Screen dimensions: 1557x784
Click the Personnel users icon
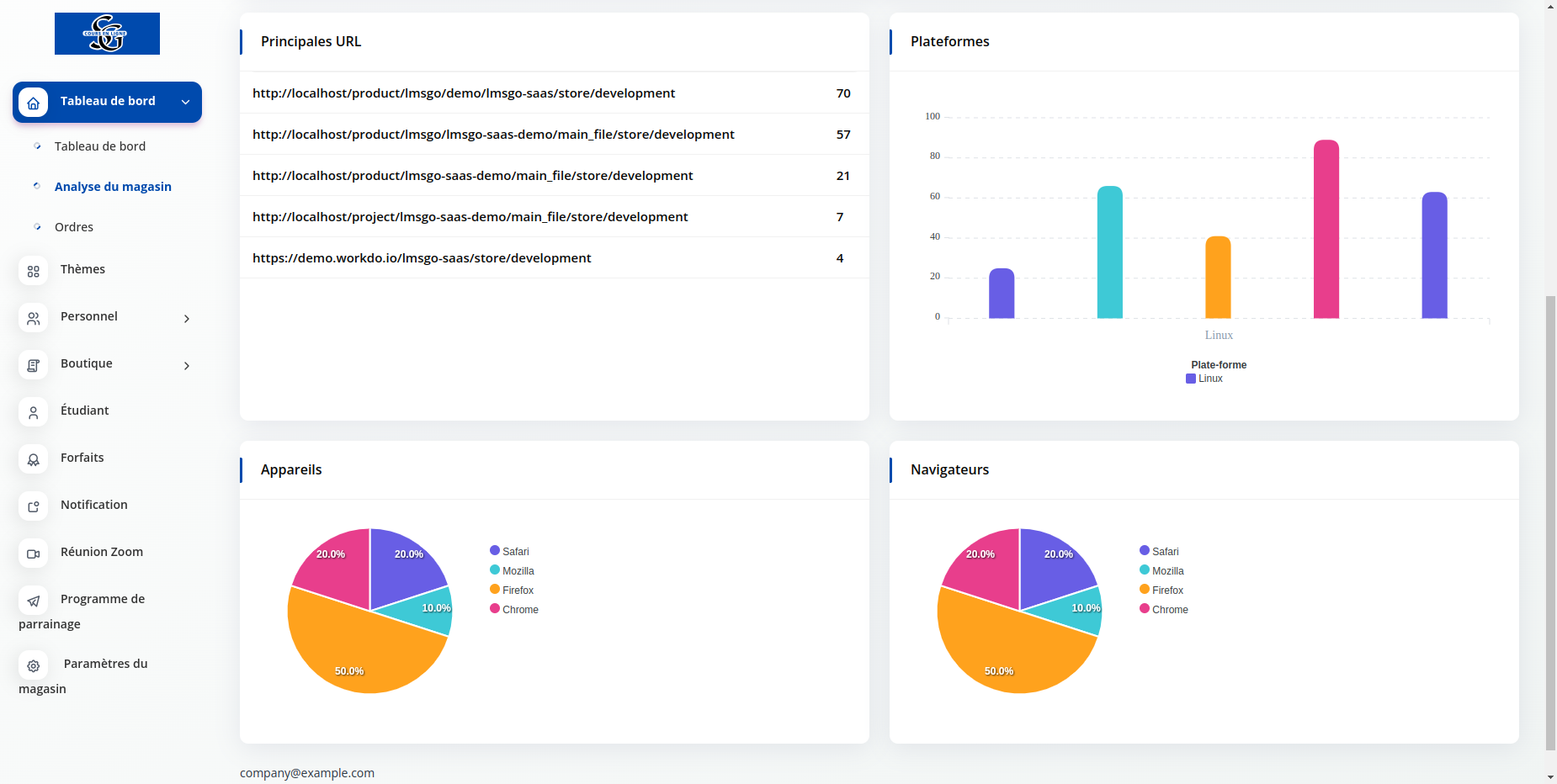(x=33, y=318)
